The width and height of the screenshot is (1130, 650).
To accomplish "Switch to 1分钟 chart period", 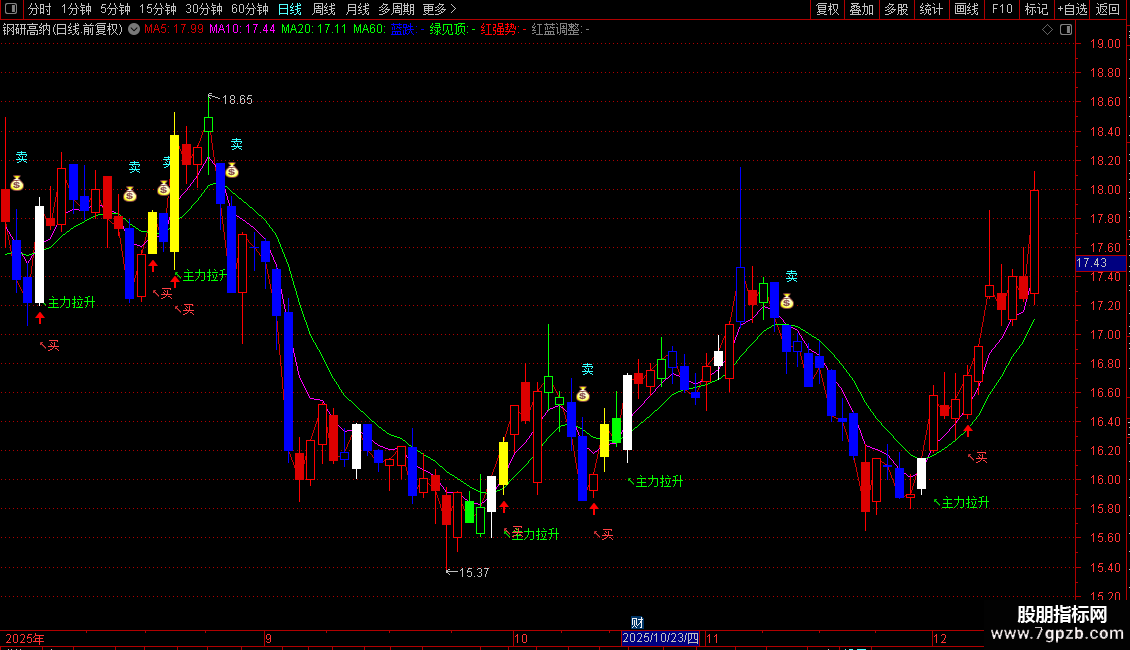I will [76, 9].
